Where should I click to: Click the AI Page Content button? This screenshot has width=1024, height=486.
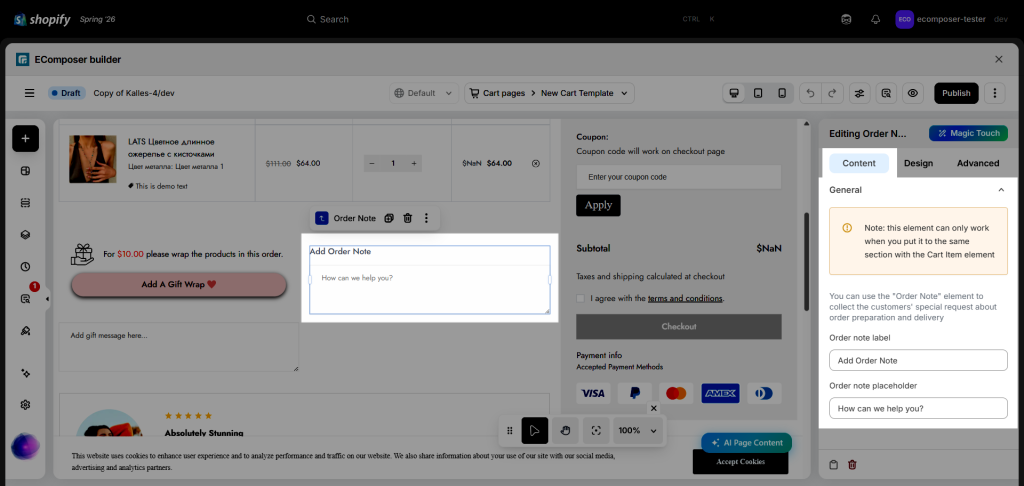tap(746, 442)
